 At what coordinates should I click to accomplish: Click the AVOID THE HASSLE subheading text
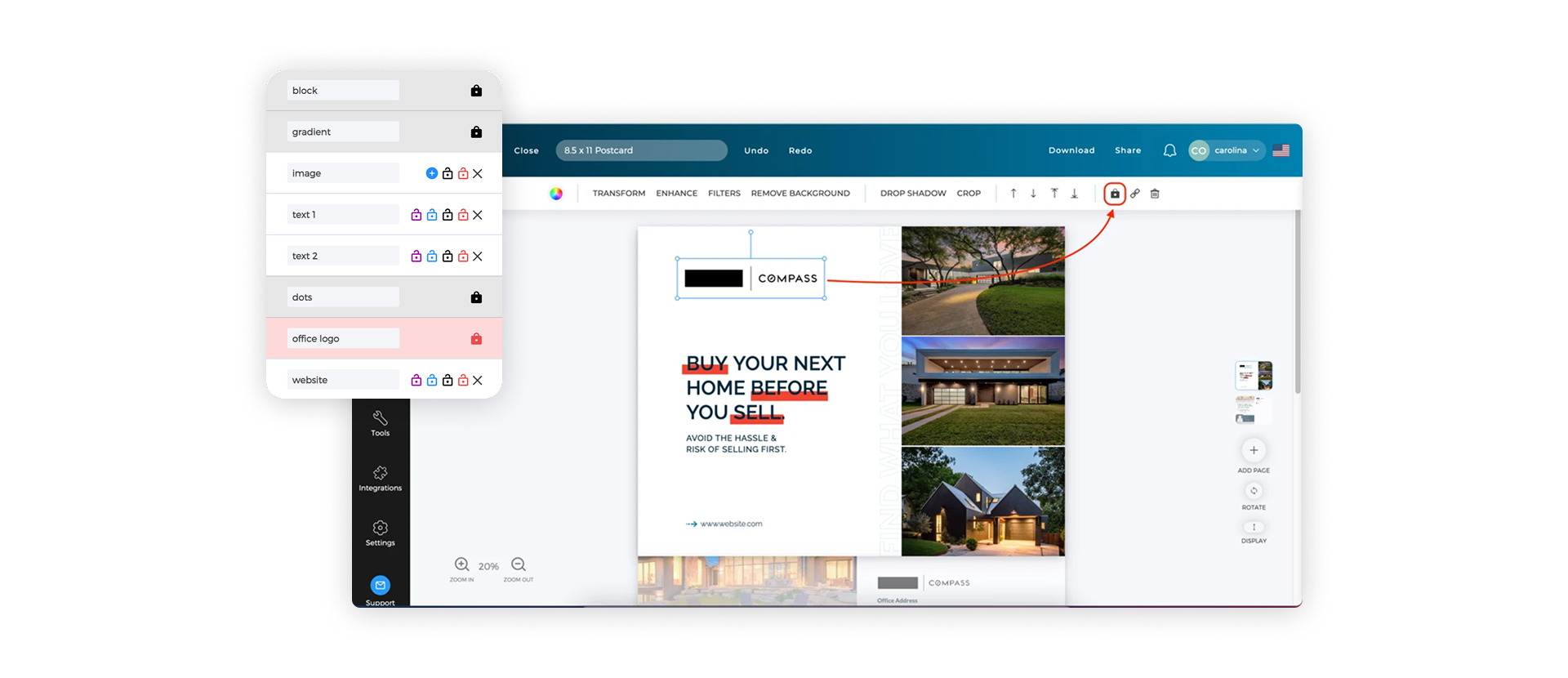(736, 444)
